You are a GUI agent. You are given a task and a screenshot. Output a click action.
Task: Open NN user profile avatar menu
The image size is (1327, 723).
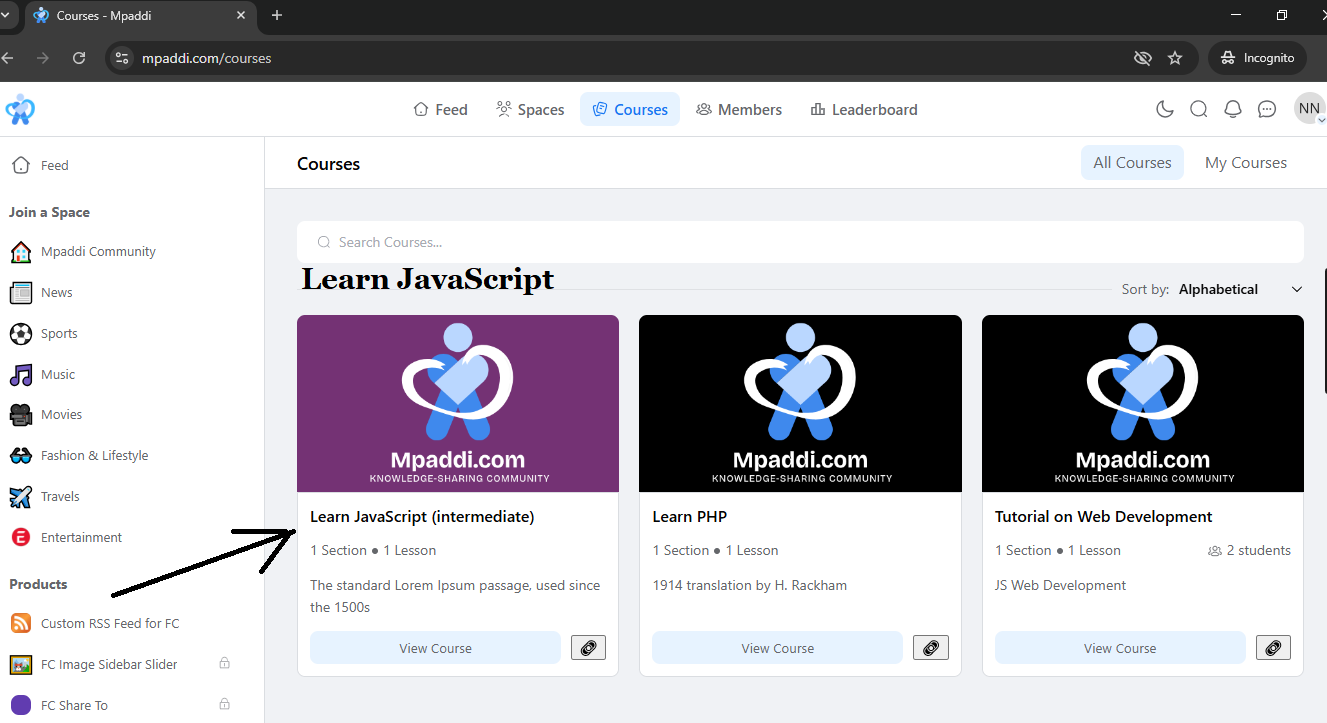1309,109
